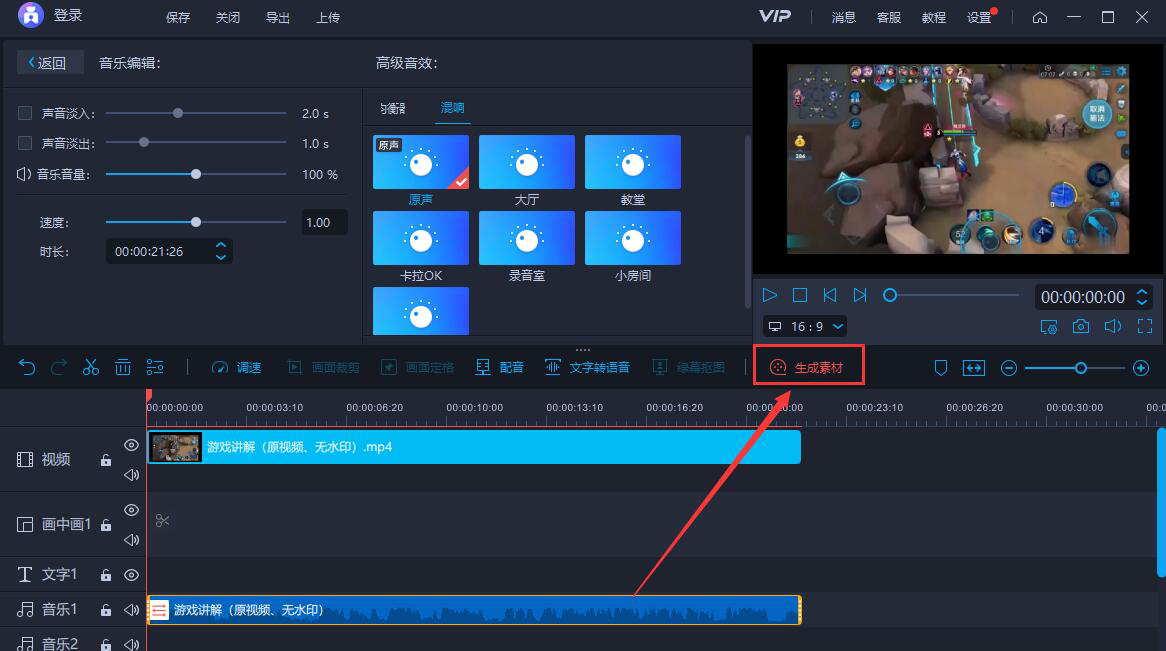Switch to the 均衡器 equalizer tab
The height and width of the screenshot is (651, 1166).
pos(393,109)
